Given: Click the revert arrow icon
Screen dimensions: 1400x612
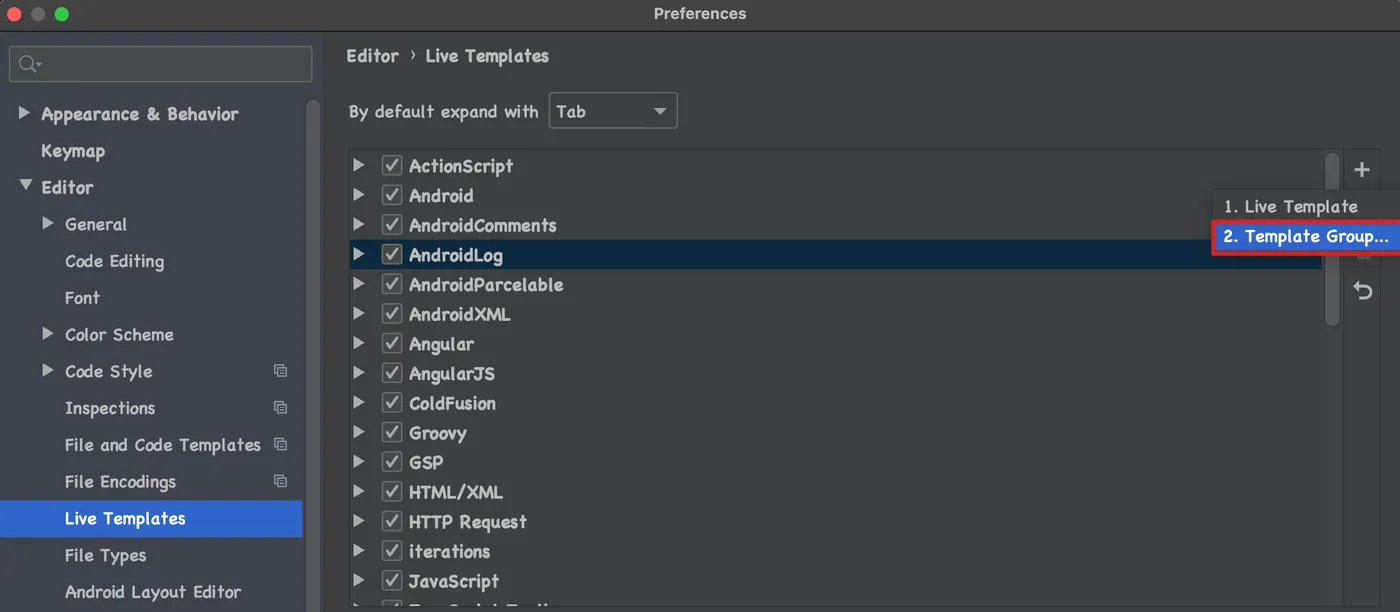Looking at the screenshot, I should tap(1362, 291).
